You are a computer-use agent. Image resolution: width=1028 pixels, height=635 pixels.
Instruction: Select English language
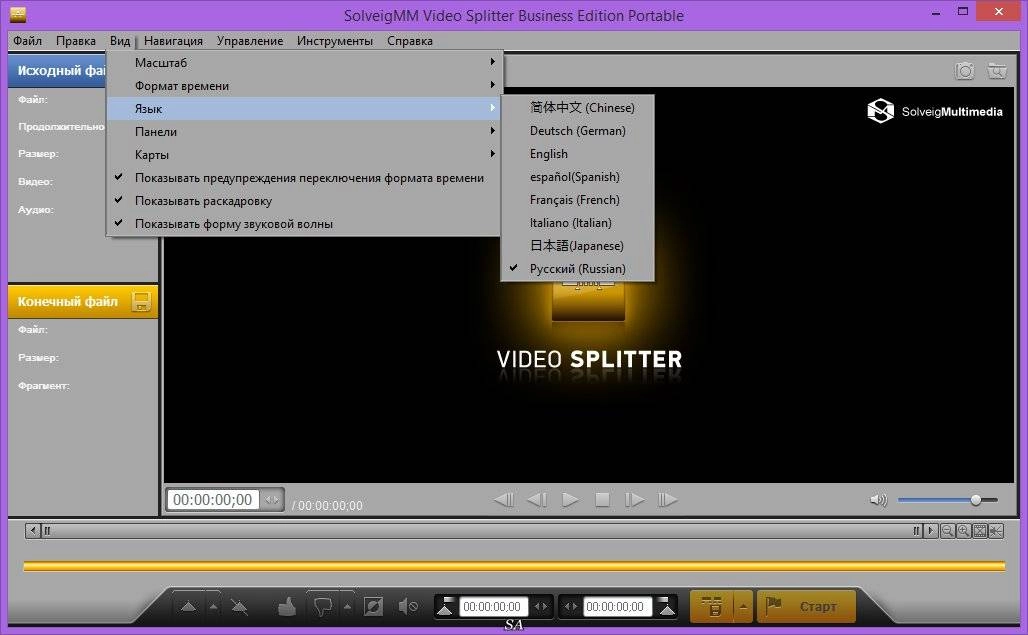point(577,153)
